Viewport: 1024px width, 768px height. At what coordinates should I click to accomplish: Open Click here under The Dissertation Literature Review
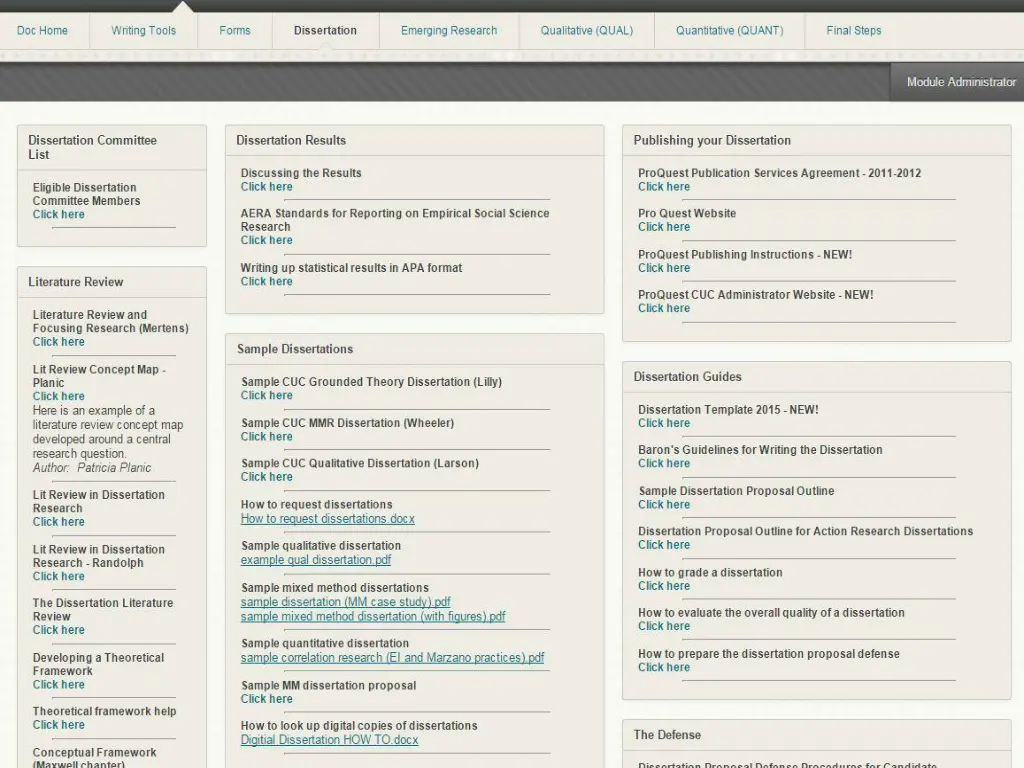click(59, 630)
